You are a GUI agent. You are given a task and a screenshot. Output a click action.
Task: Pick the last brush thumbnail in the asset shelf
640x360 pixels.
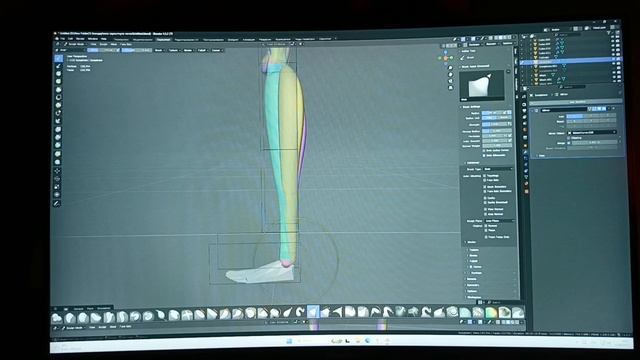(518, 313)
